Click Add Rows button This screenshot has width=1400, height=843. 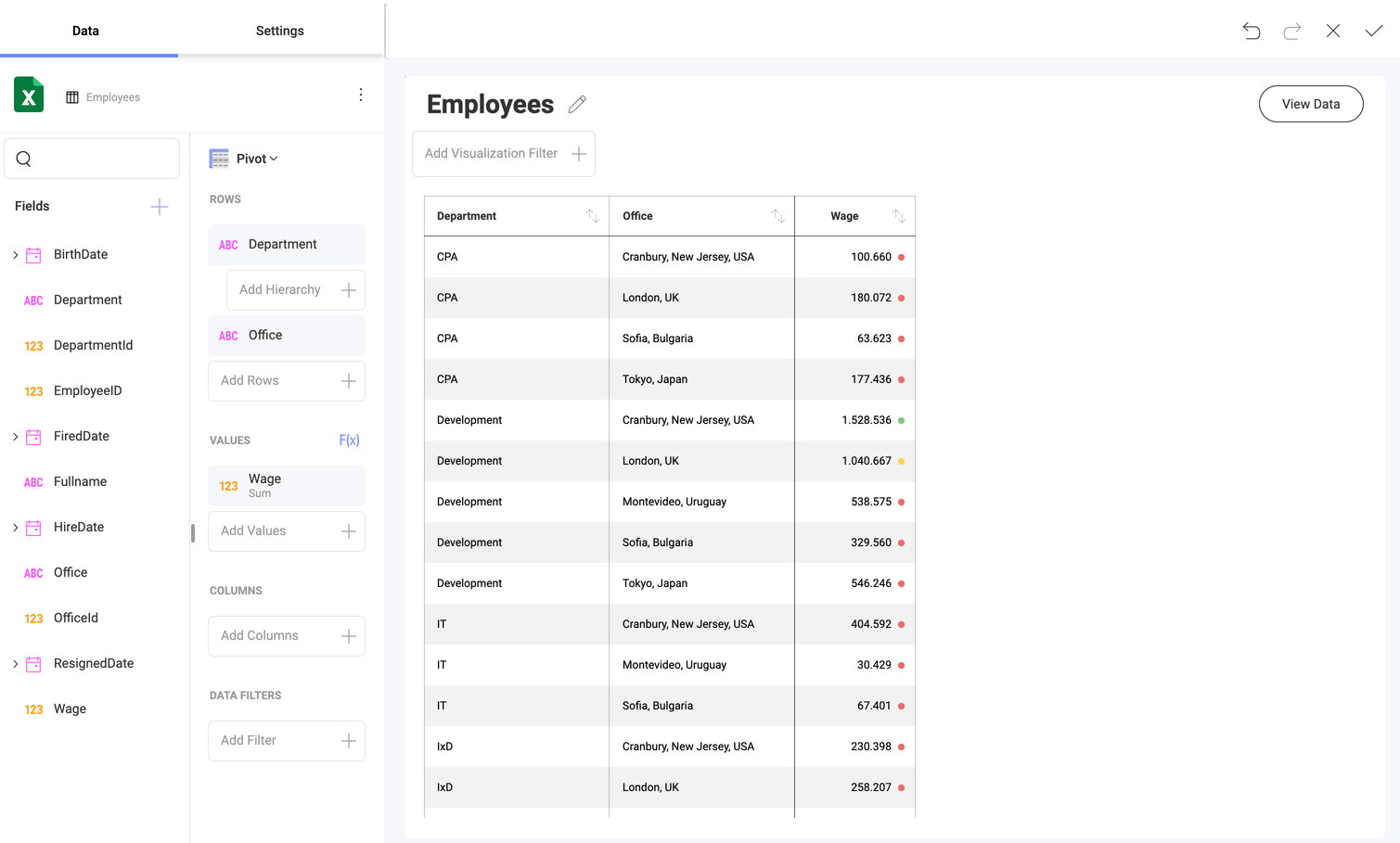tap(287, 381)
